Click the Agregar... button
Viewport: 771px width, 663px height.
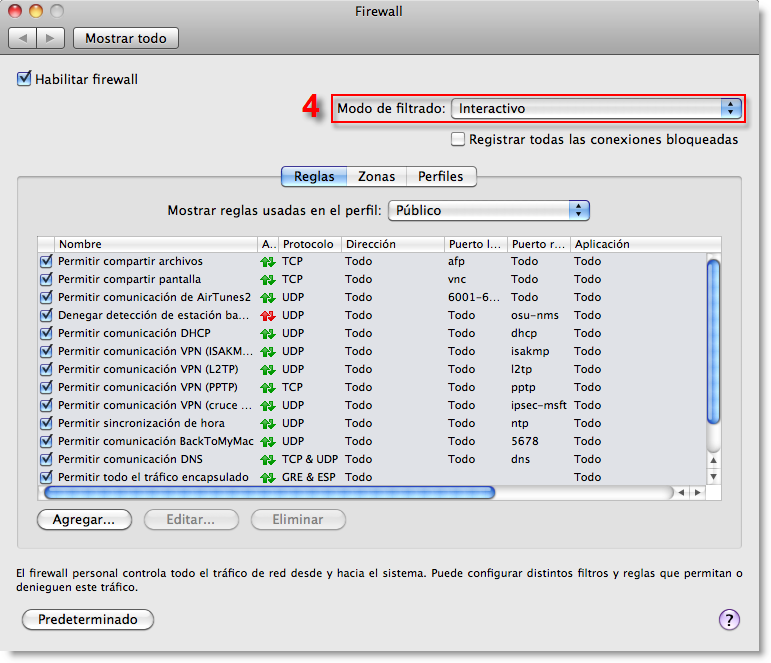(84, 520)
